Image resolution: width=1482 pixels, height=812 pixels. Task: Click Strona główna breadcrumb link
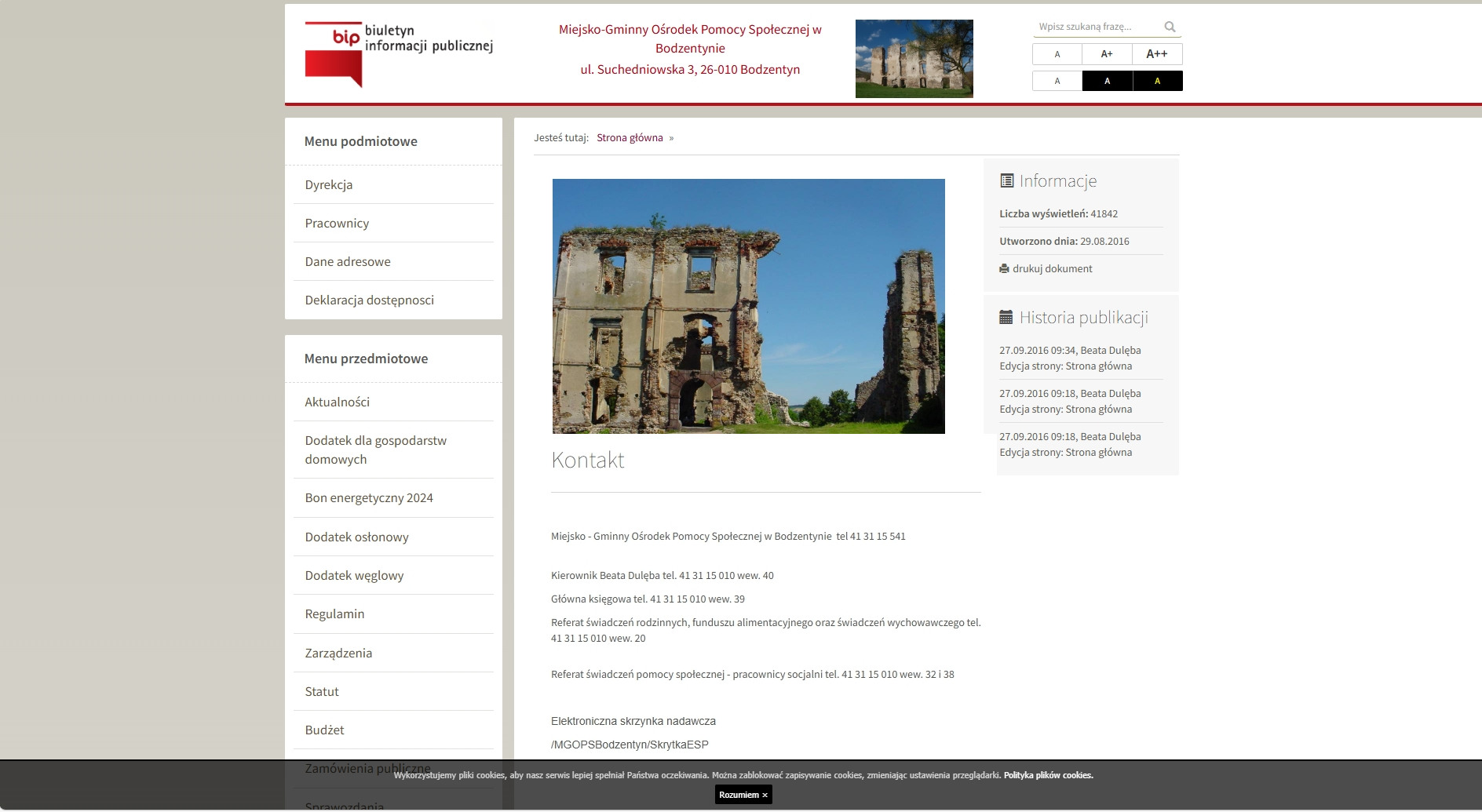coord(630,137)
